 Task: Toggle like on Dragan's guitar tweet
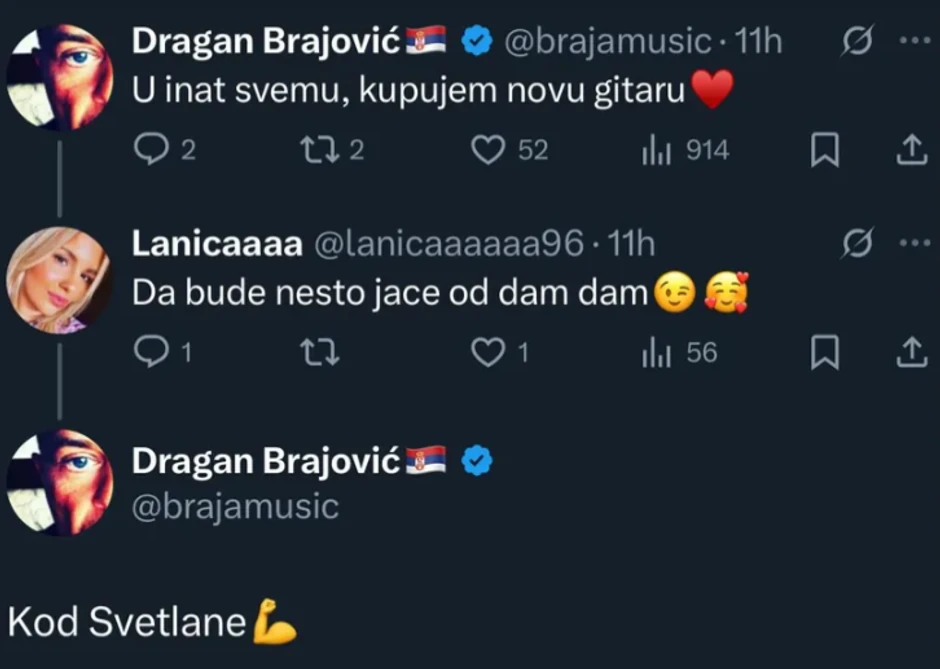487,148
